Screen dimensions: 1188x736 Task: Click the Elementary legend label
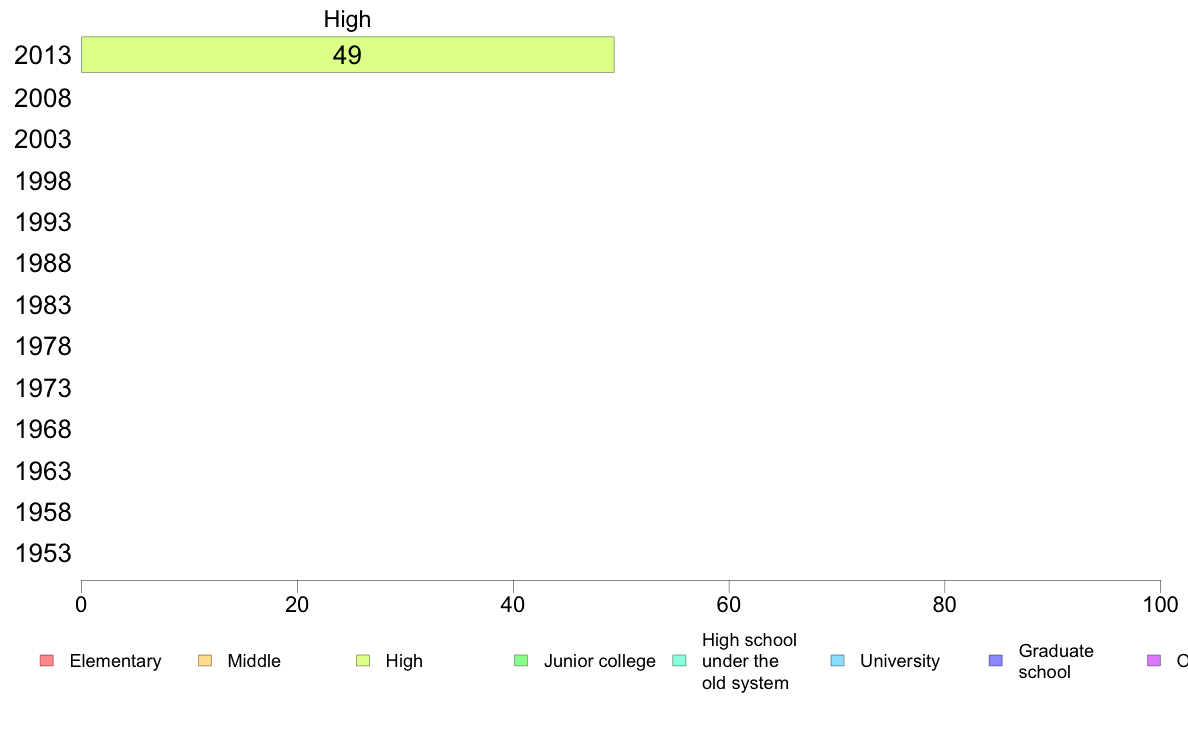click(x=115, y=661)
